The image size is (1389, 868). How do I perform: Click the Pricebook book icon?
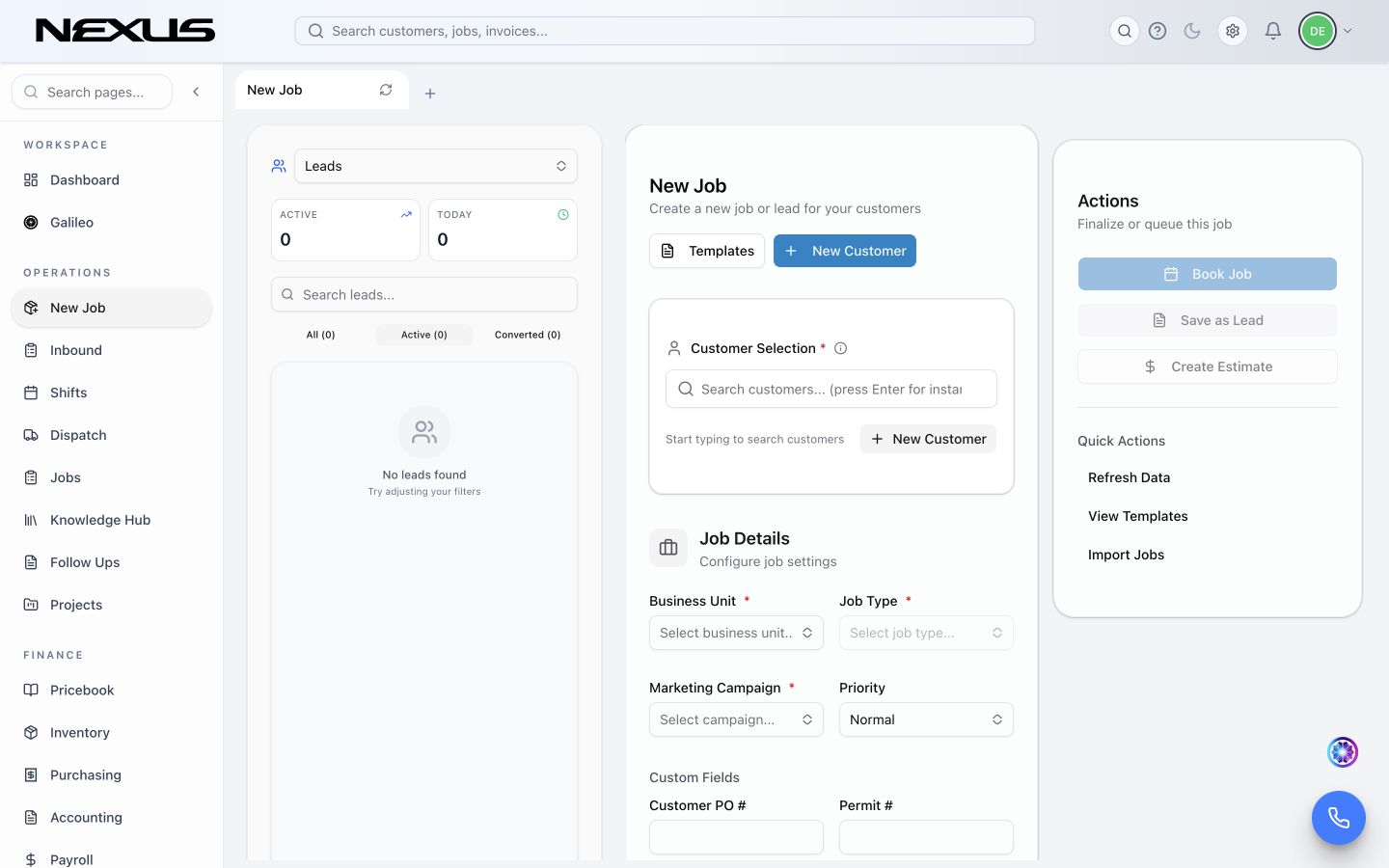pyautogui.click(x=31, y=690)
